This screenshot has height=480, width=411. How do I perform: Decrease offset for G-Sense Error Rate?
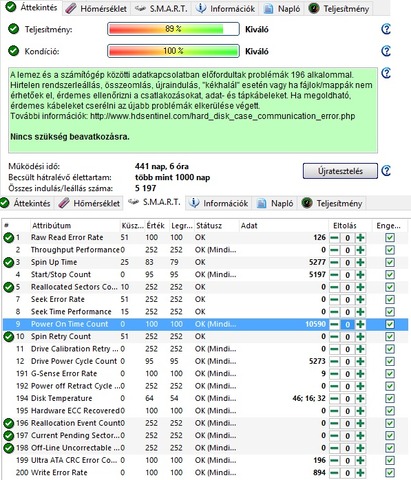tap(334, 374)
